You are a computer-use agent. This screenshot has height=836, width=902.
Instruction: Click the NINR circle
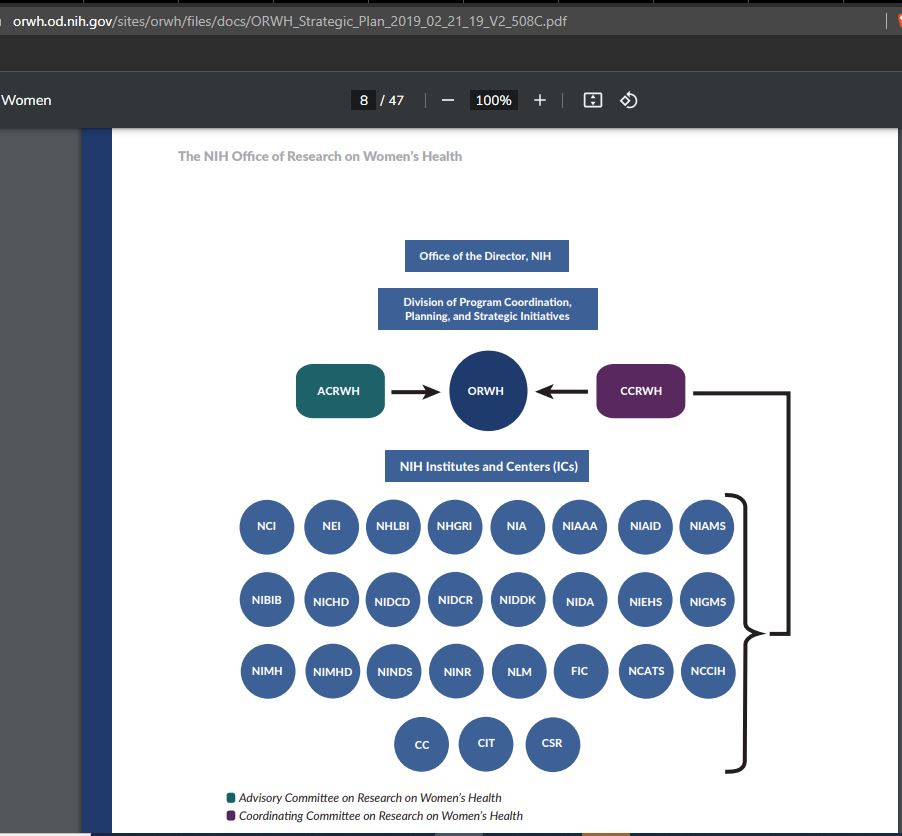tap(457, 671)
